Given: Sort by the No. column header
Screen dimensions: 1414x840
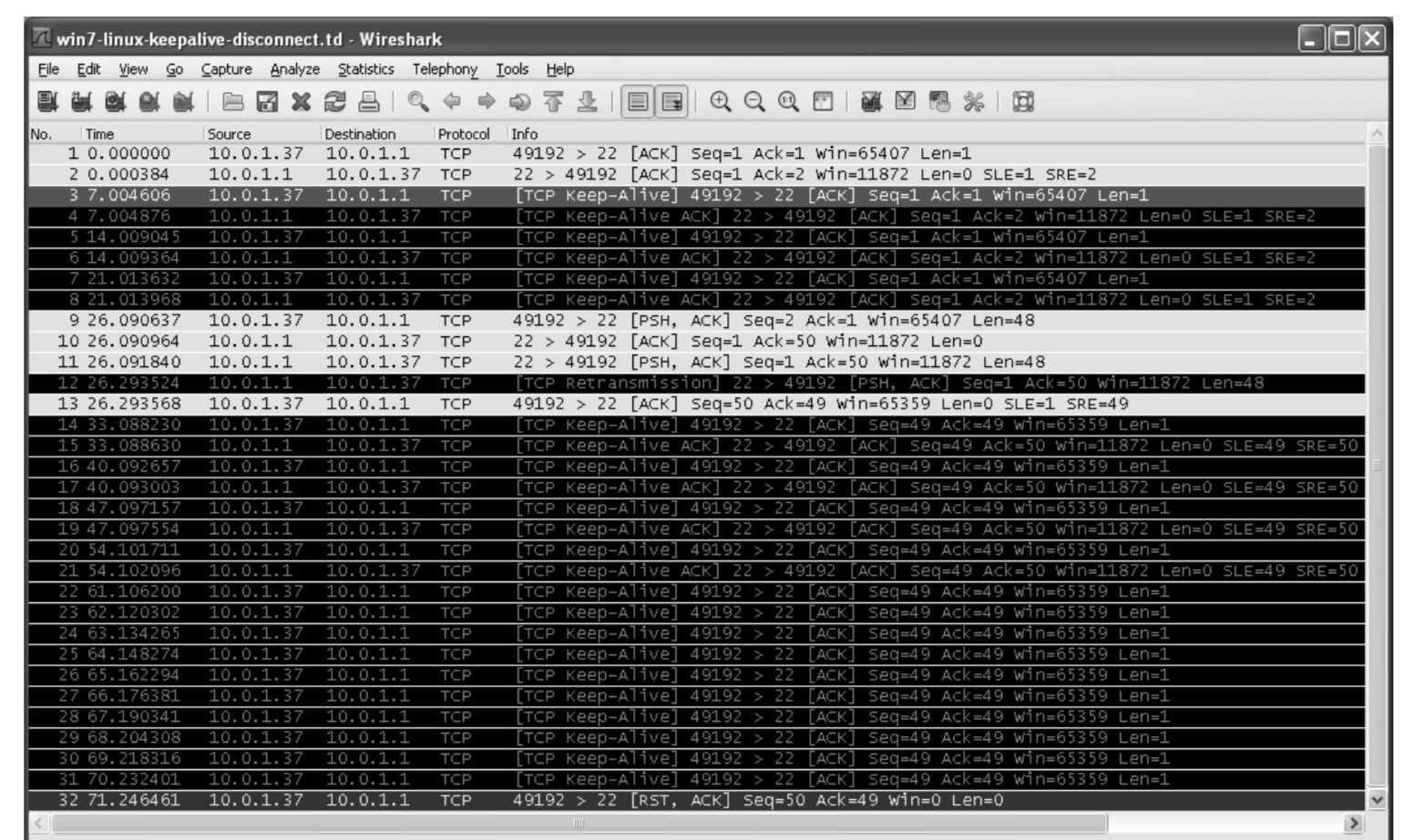Looking at the screenshot, I should (x=55, y=134).
